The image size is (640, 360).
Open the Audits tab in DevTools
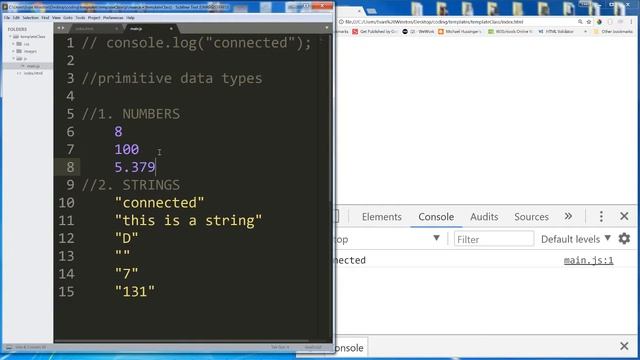pos(484,217)
